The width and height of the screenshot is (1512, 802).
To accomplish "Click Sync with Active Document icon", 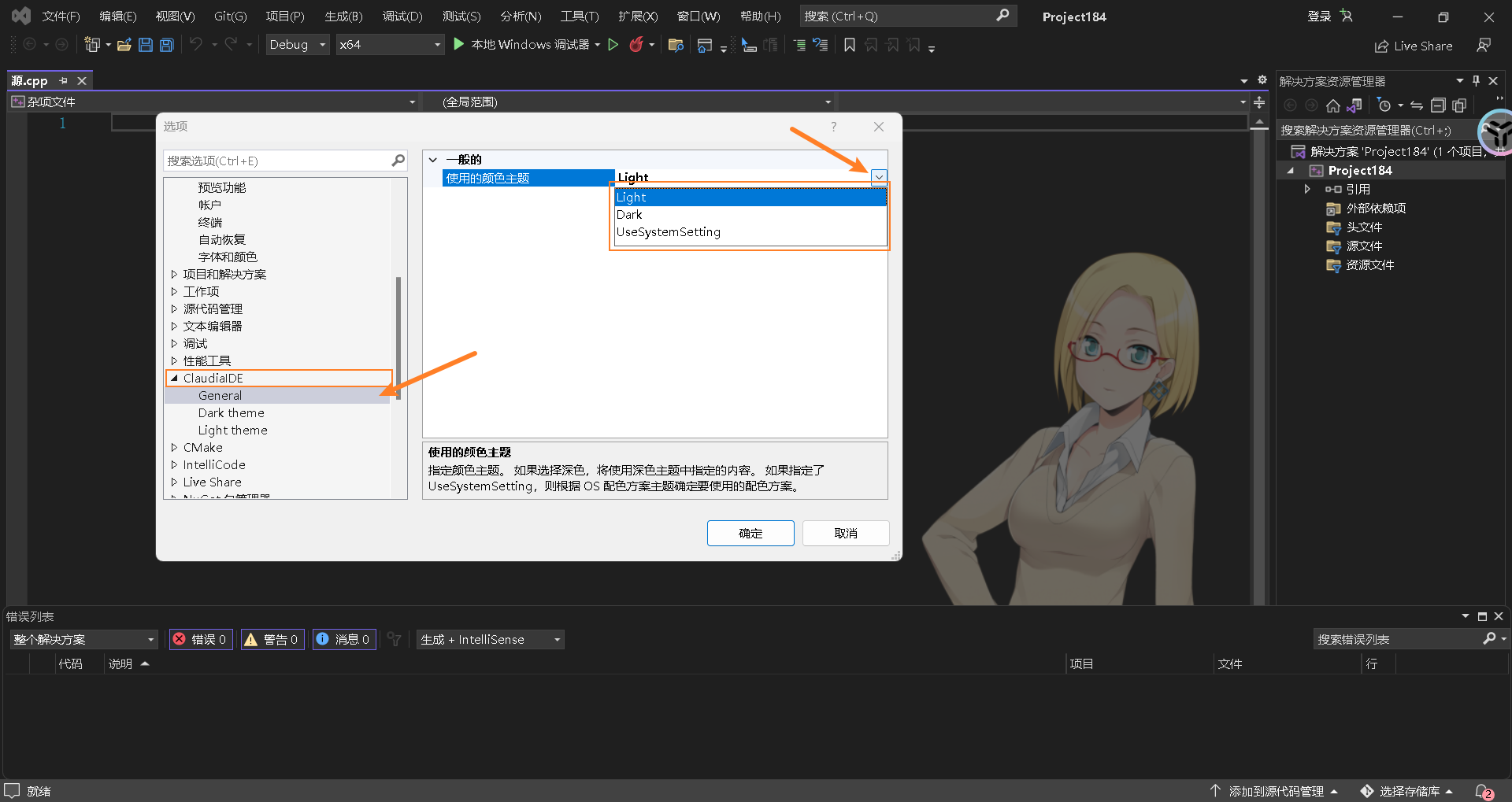I will point(1417,105).
